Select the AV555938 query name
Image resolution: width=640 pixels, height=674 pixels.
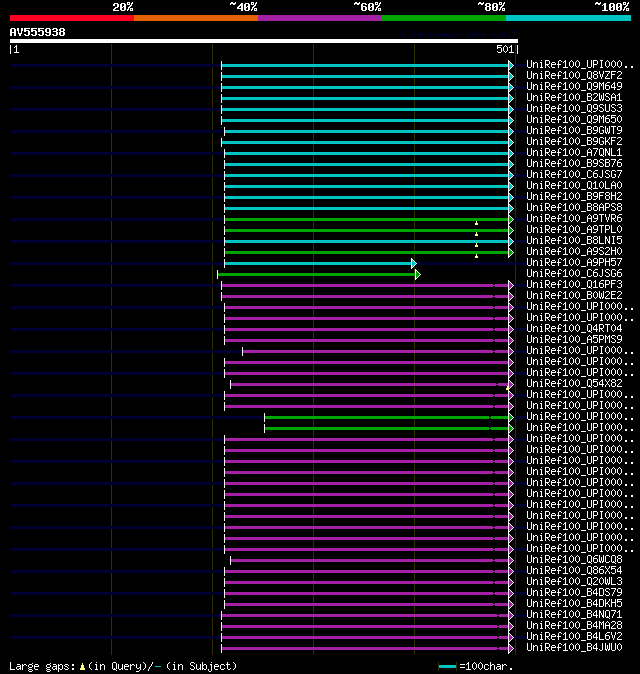[37, 32]
